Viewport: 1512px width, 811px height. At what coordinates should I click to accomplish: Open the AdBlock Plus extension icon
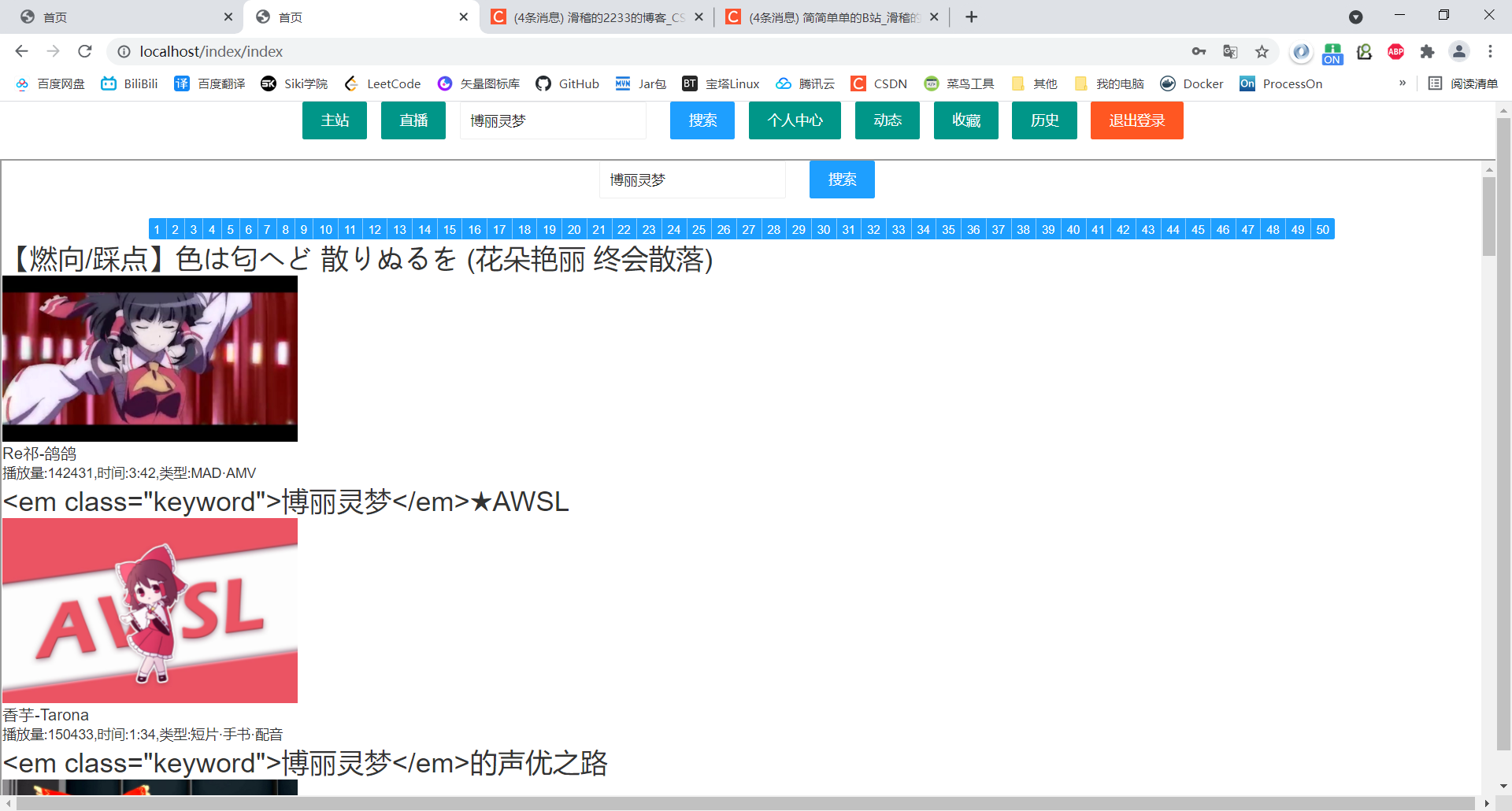coord(1395,51)
